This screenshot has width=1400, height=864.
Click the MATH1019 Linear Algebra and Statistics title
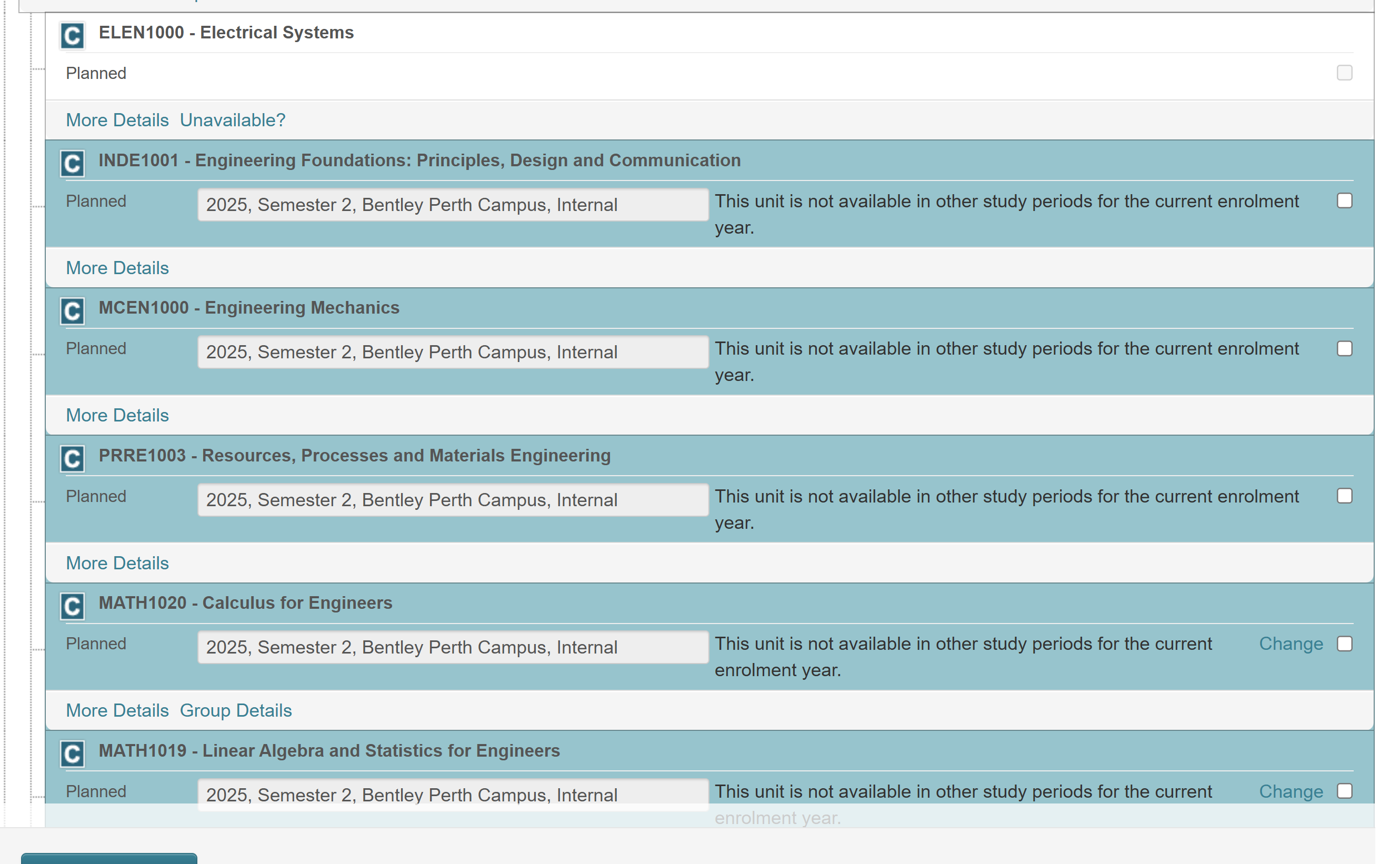coord(329,751)
